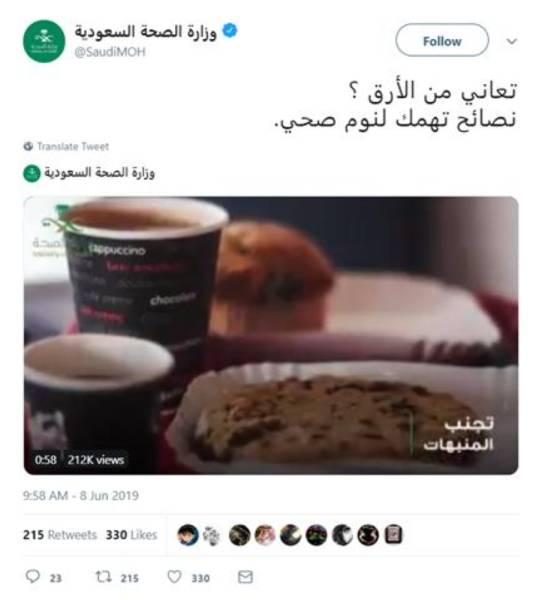
Task: Click the 0:58 video duration badge
Action: click(x=46, y=460)
